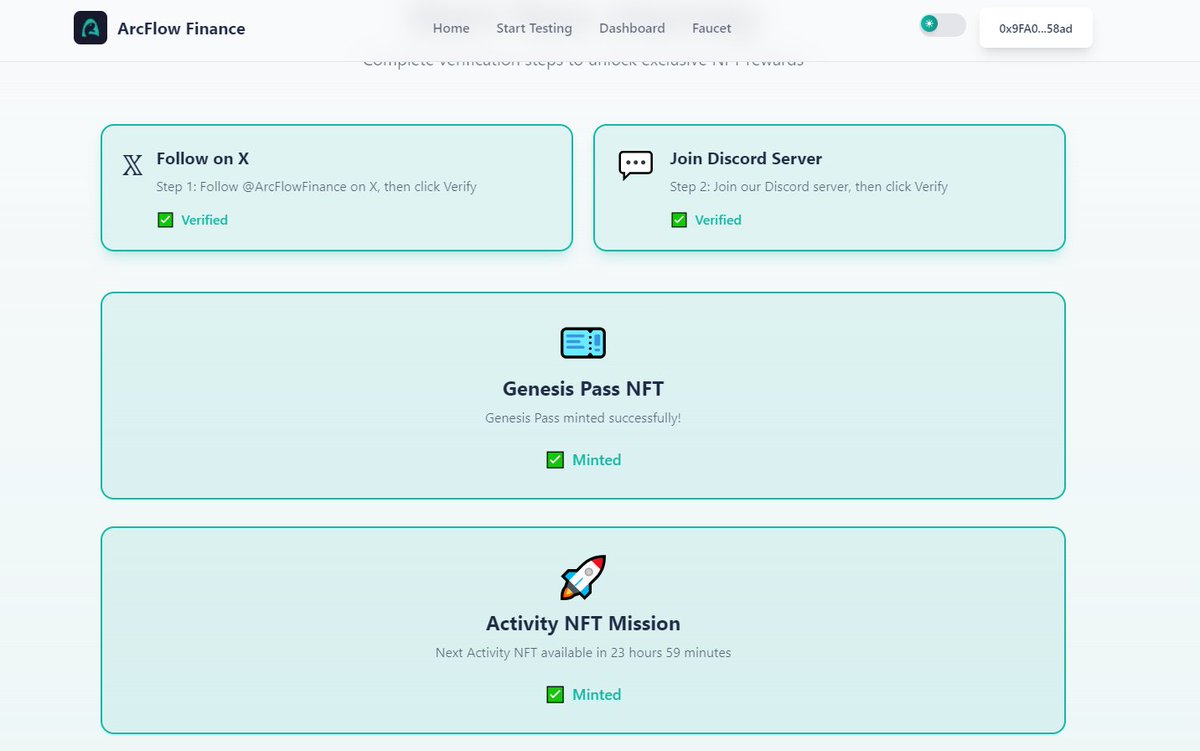Viewport: 1200px width, 751px height.
Task: Click the Activity NFT rocket icon
Action: coord(583,577)
